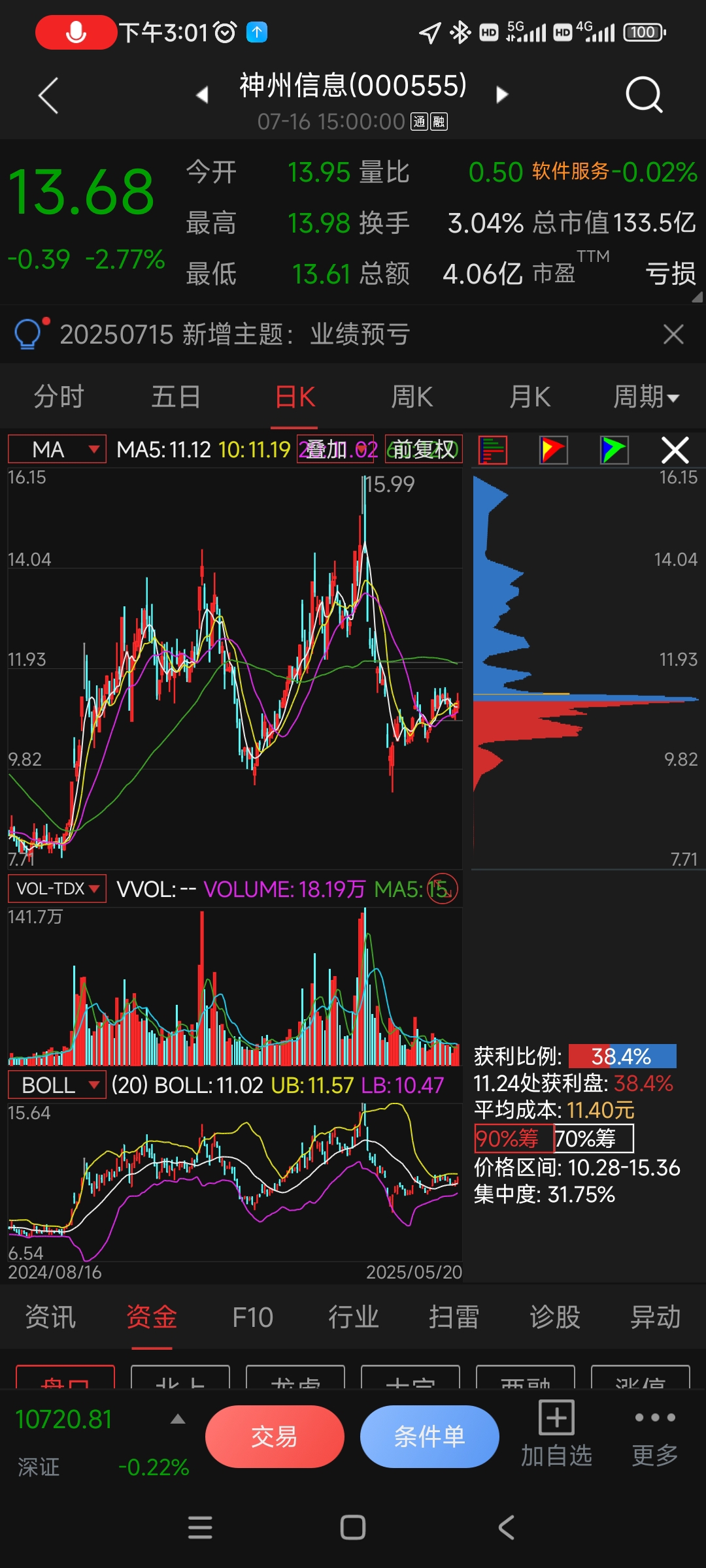The image size is (706, 1568).
Task: Open the 扫雷 tab
Action: coord(454,1317)
